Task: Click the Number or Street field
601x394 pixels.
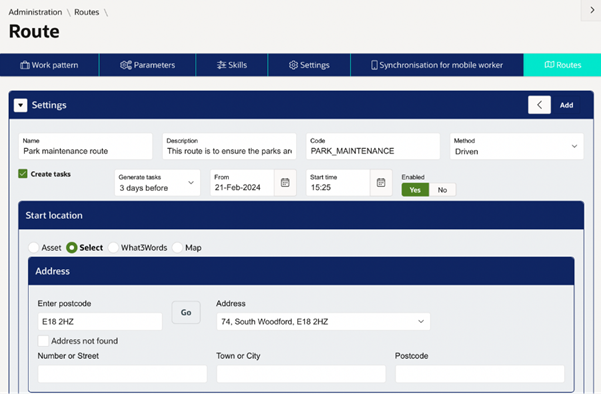Action: coord(122,374)
